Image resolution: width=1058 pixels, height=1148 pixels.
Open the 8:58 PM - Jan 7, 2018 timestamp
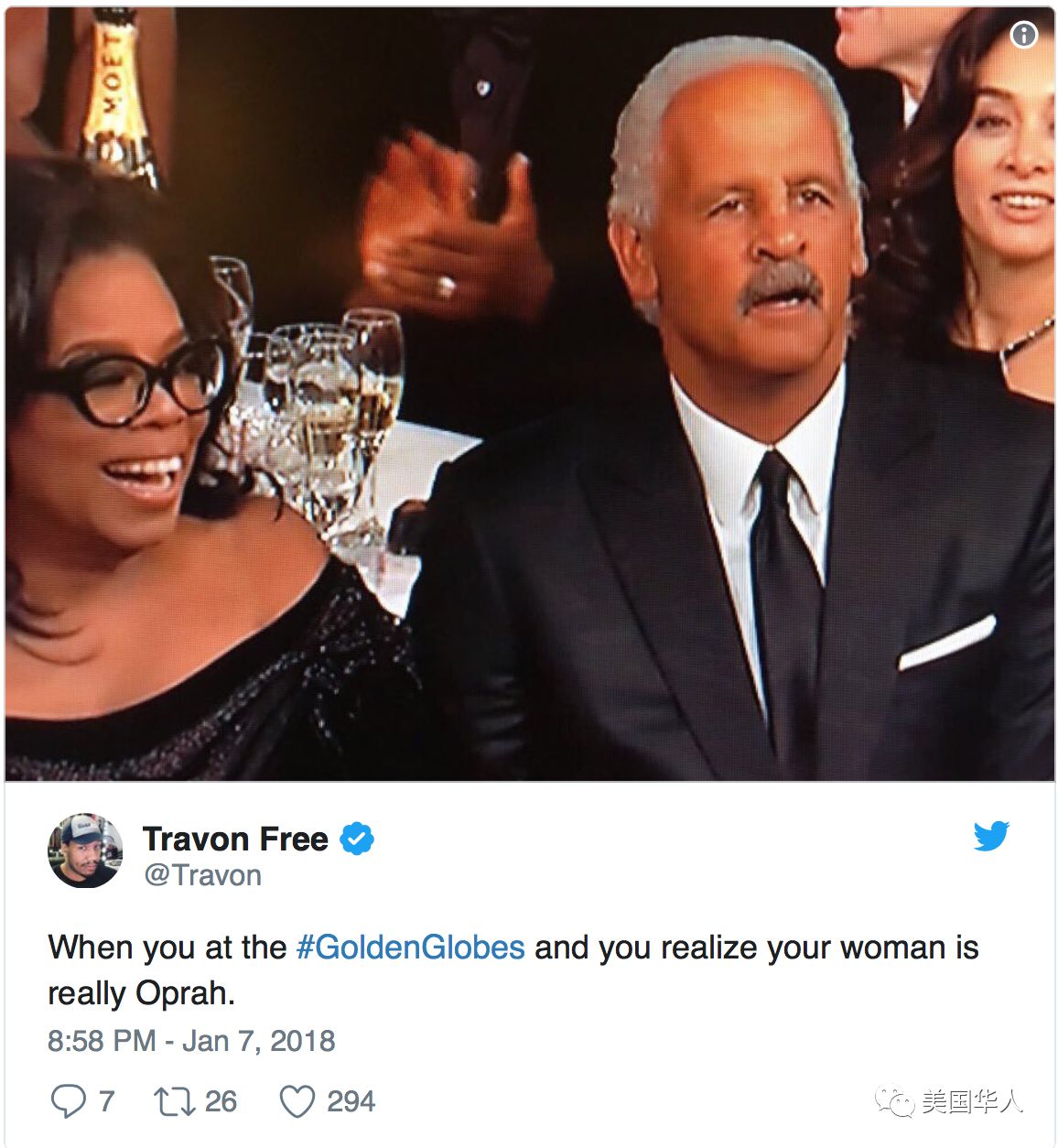191,1041
